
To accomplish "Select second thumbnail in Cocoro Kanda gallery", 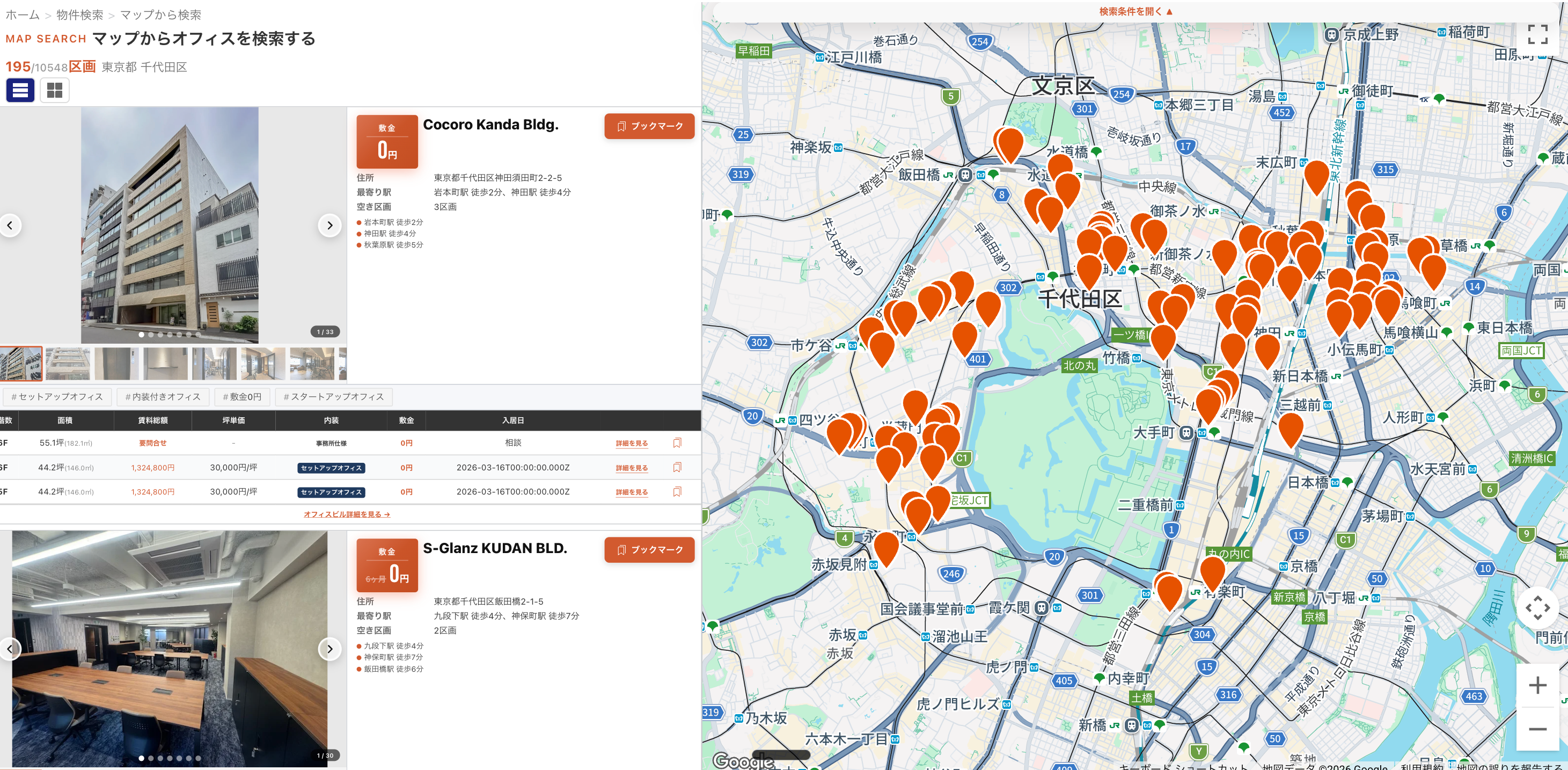I will click(x=68, y=364).
